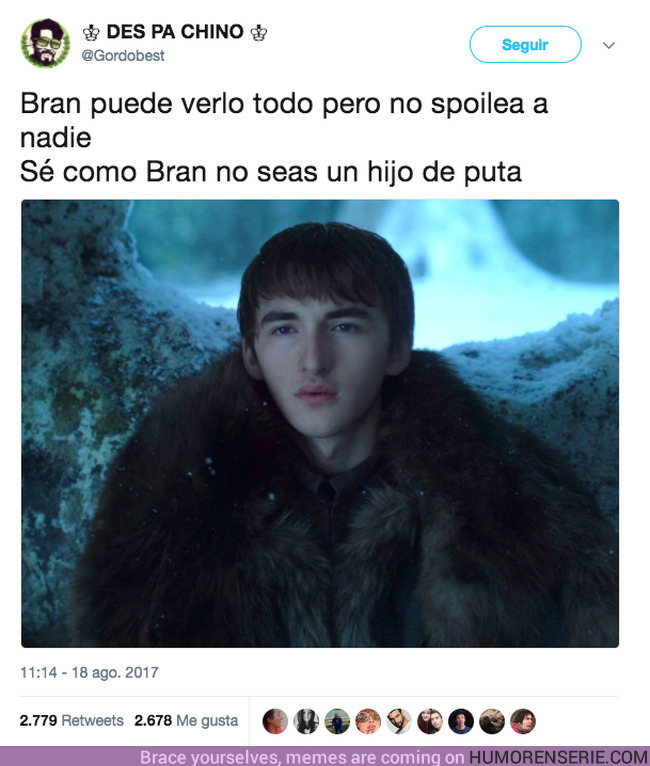Viewport: 650px width, 766px height.
Task: Click the tweet text about Bran
Action: (x=284, y=138)
